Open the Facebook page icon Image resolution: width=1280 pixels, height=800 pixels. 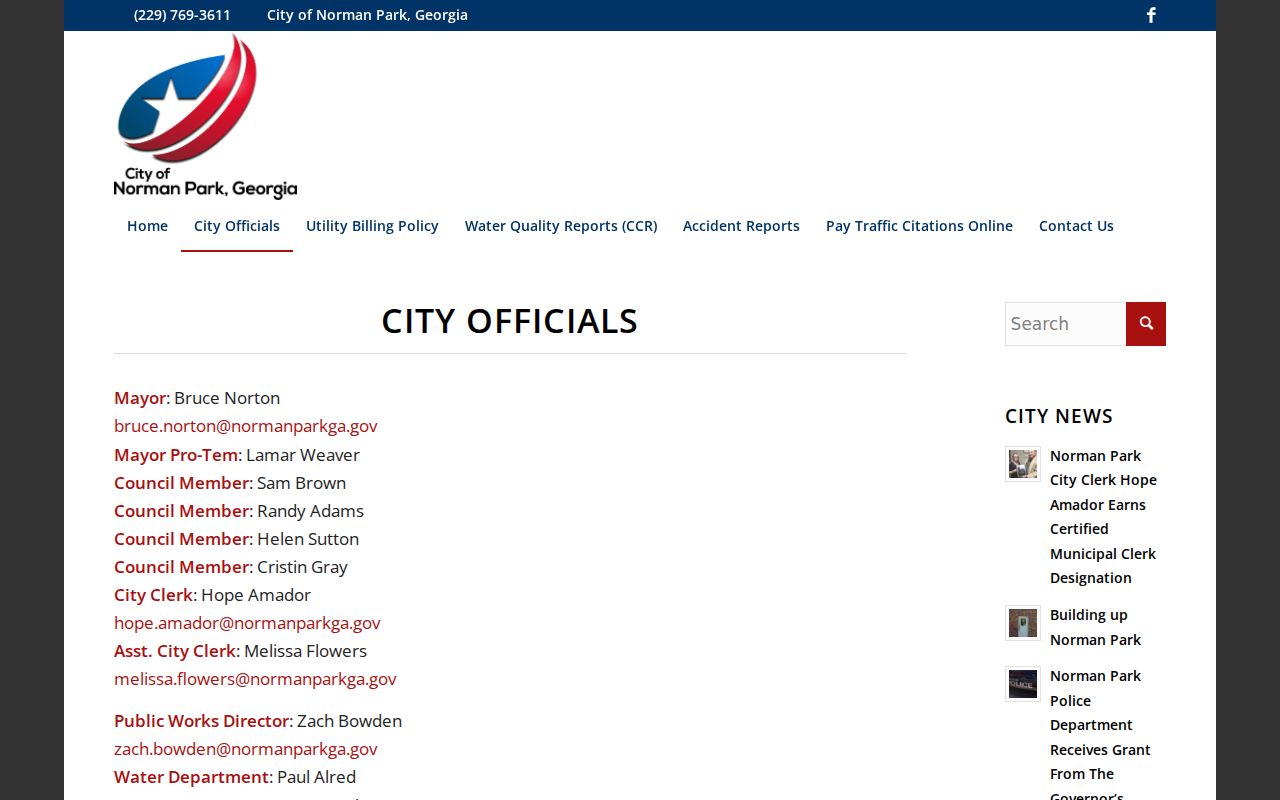(x=1151, y=15)
